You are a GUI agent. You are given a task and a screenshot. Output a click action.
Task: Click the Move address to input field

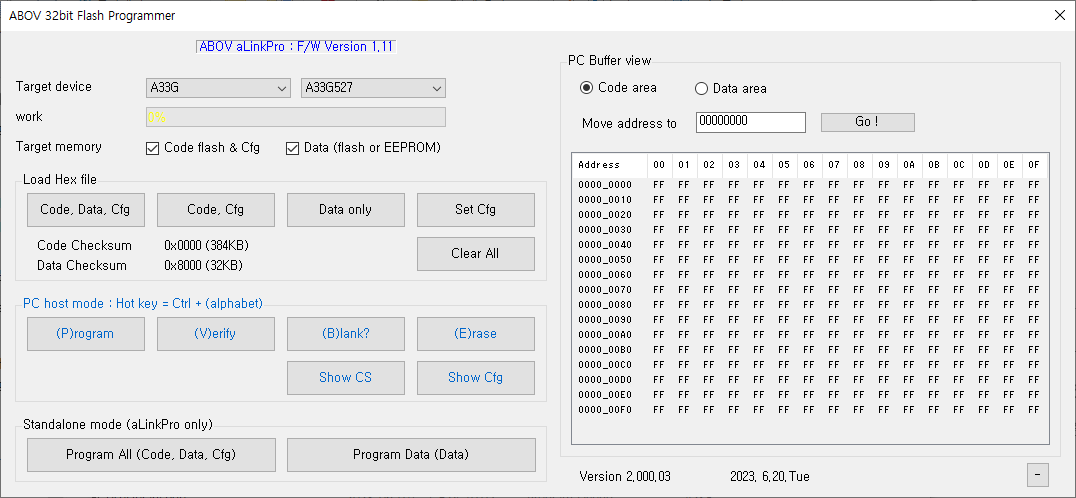click(x=750, y=122)
